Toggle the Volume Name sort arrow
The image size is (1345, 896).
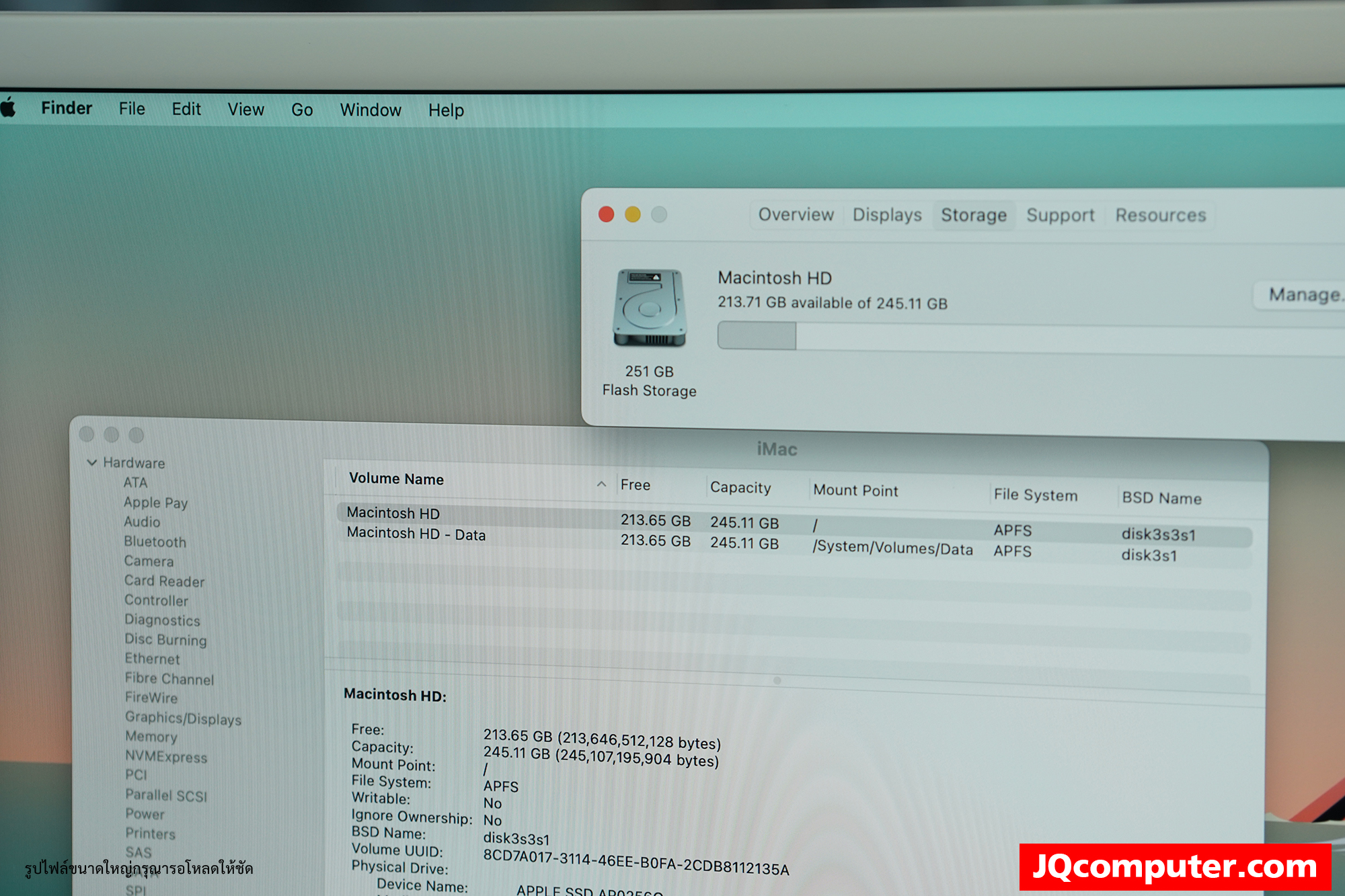(601, 484)
